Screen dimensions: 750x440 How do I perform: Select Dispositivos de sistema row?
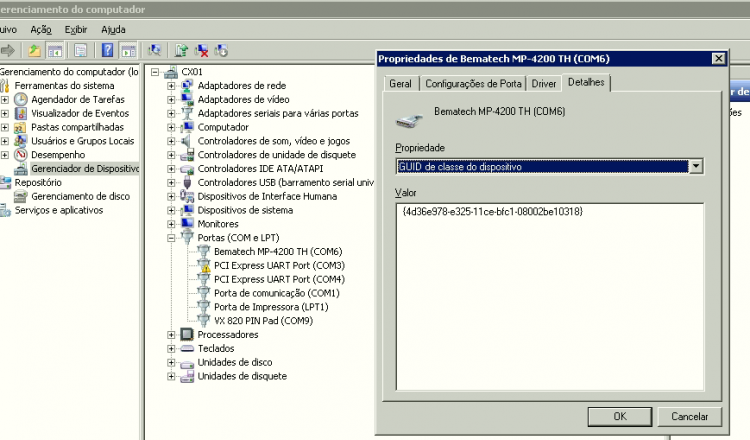[x=245, y=210]
